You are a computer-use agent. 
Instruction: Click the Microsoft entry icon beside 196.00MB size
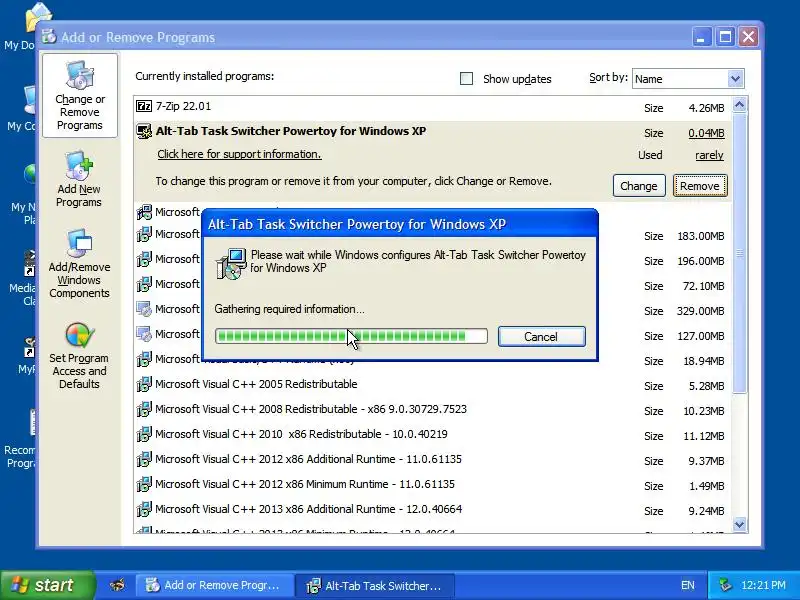(x=144, y=259)
